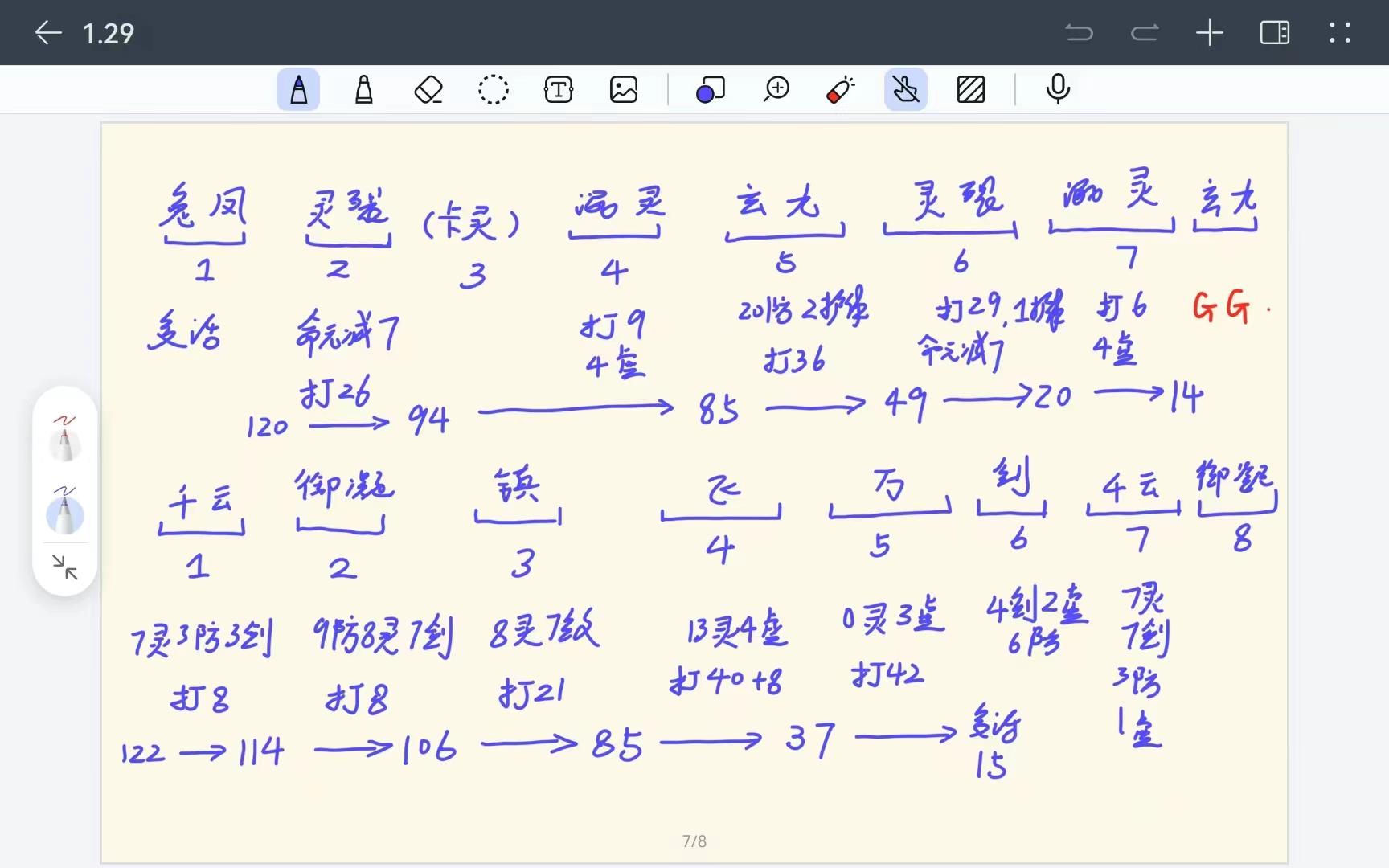The width and height of the screenshot is (1389, 868).
Task: Start audio recording with microphone
Action: (1058, 89)
